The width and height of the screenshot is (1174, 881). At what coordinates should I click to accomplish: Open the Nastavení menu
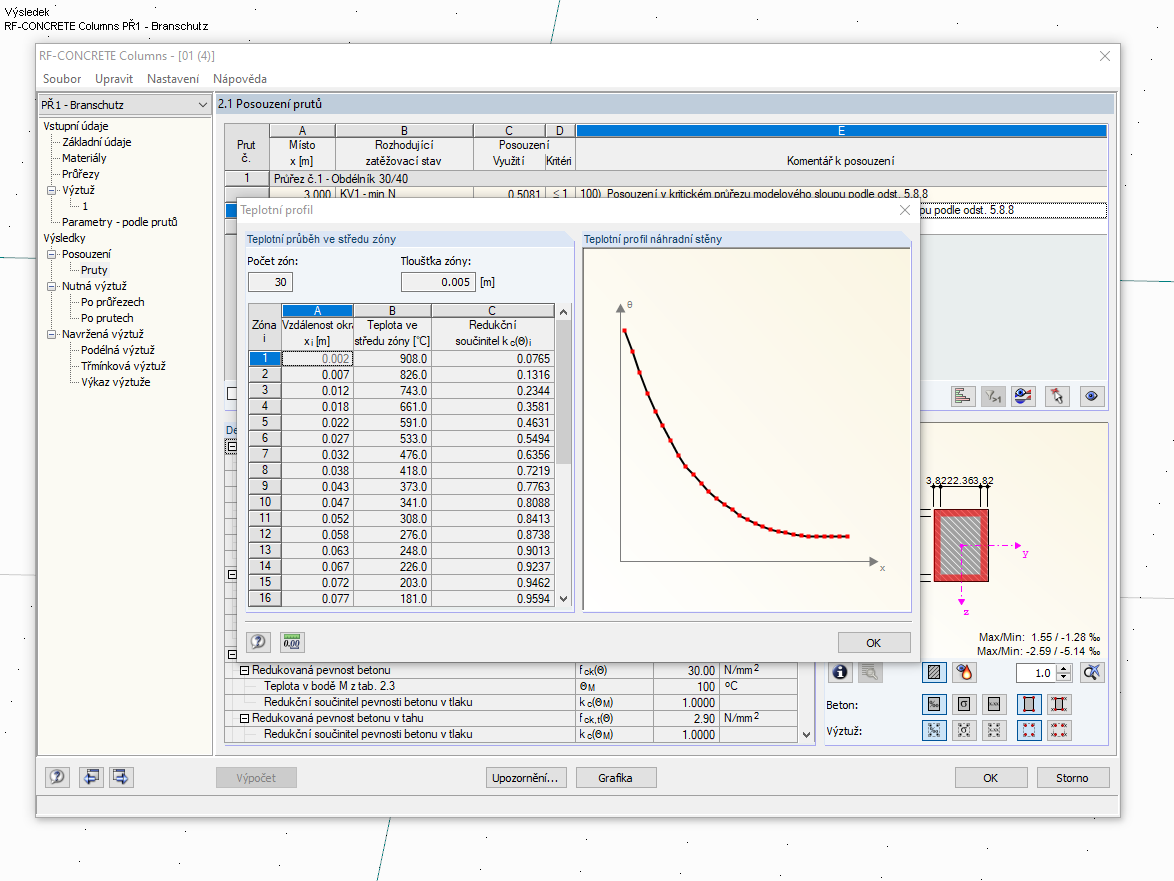click(173, 79)
